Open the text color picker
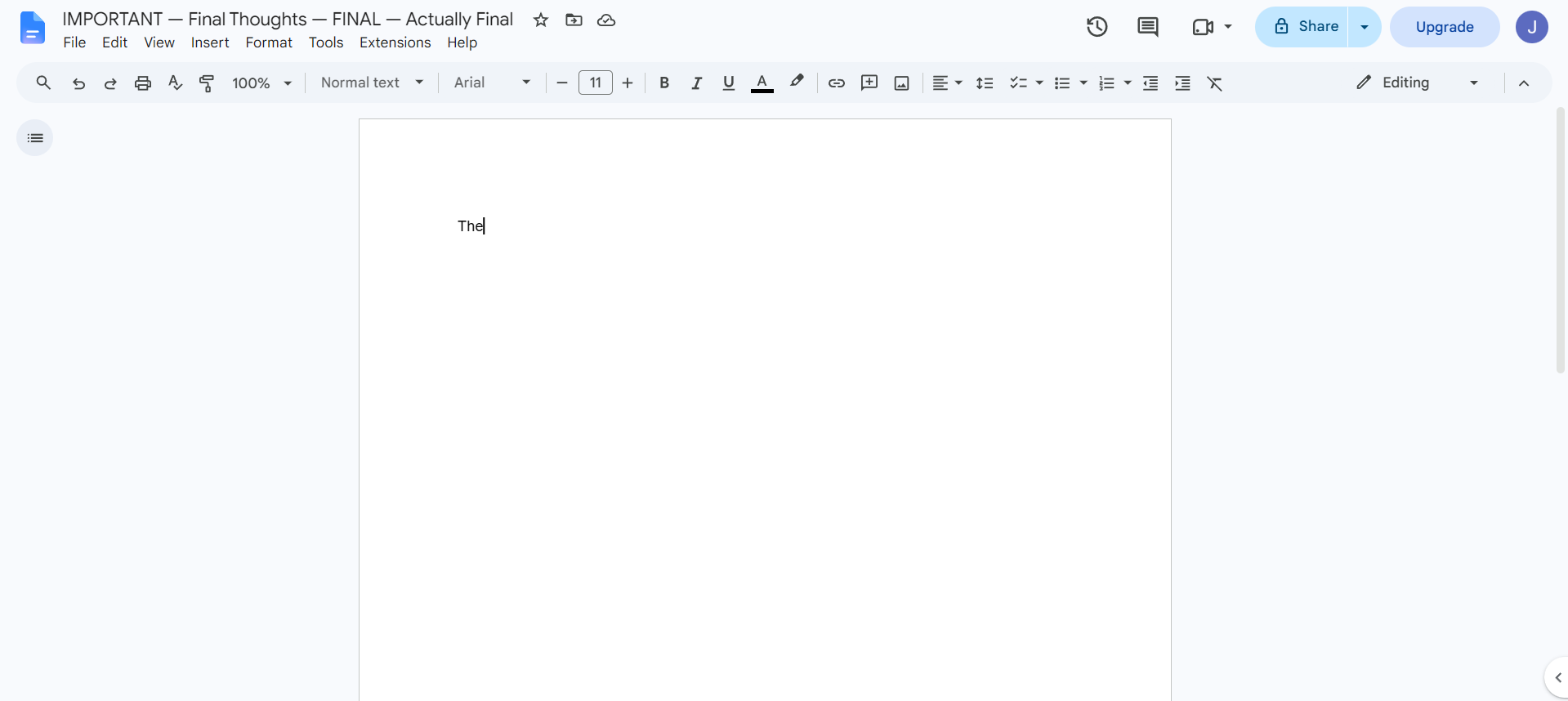Viewport: 1568px width, 701px height. pos(762,83)
